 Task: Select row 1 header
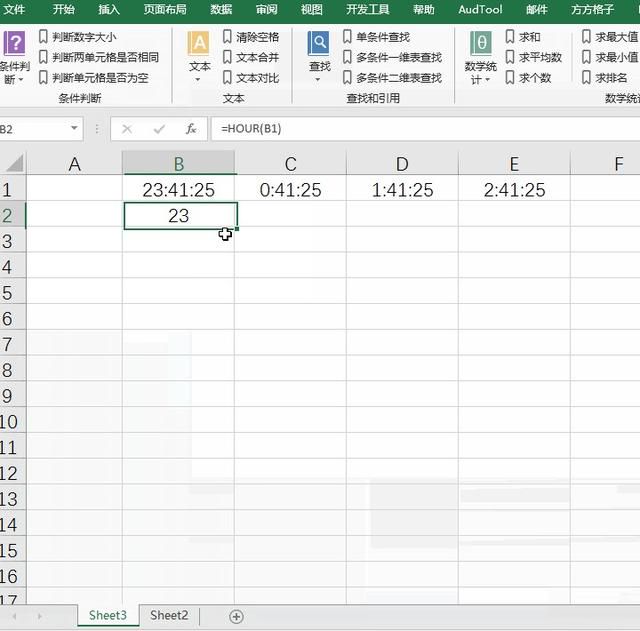[13, 189]
